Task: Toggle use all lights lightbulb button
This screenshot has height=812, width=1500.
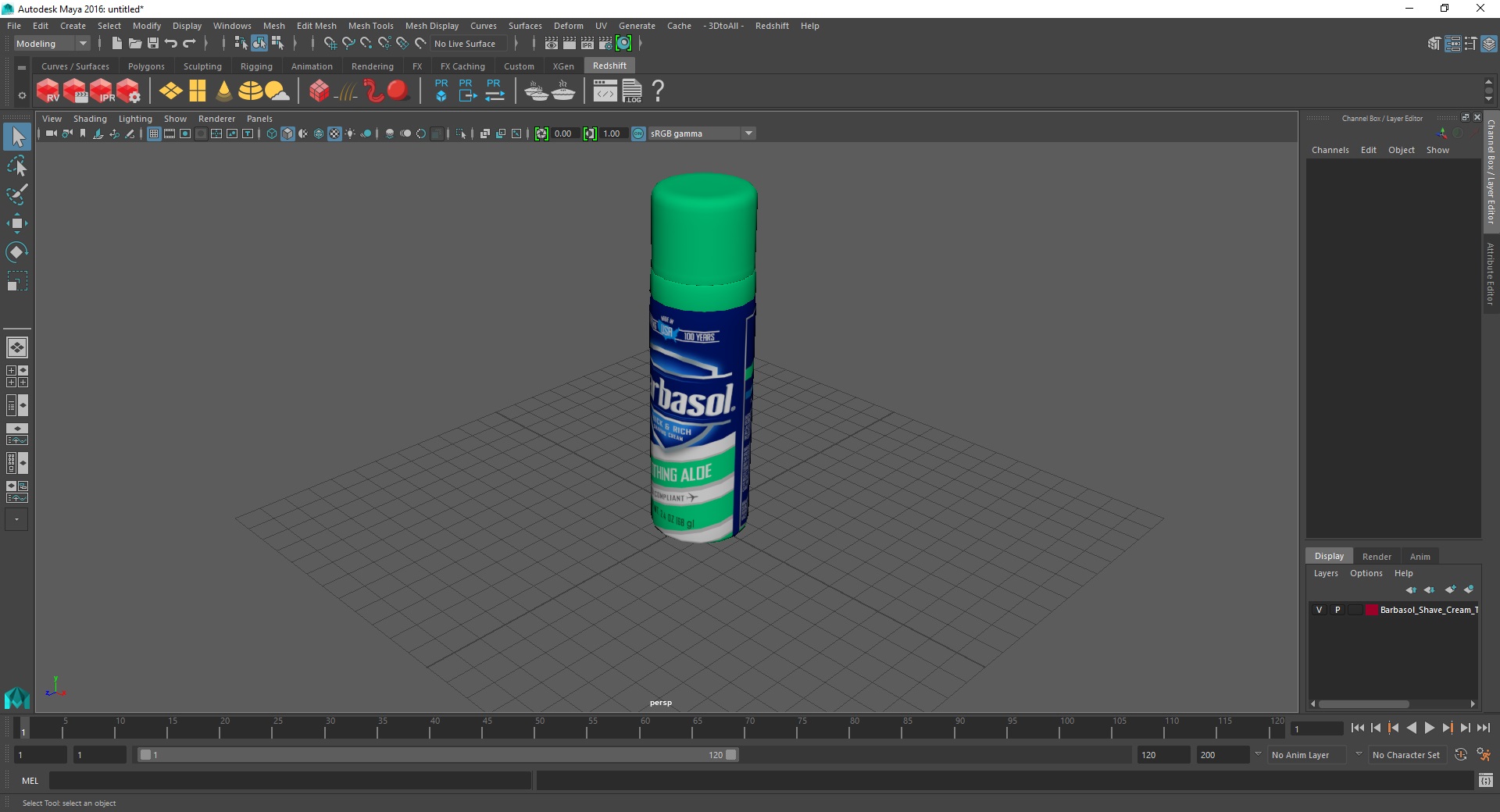Action: pyautogui.click(x=350, y=134)
